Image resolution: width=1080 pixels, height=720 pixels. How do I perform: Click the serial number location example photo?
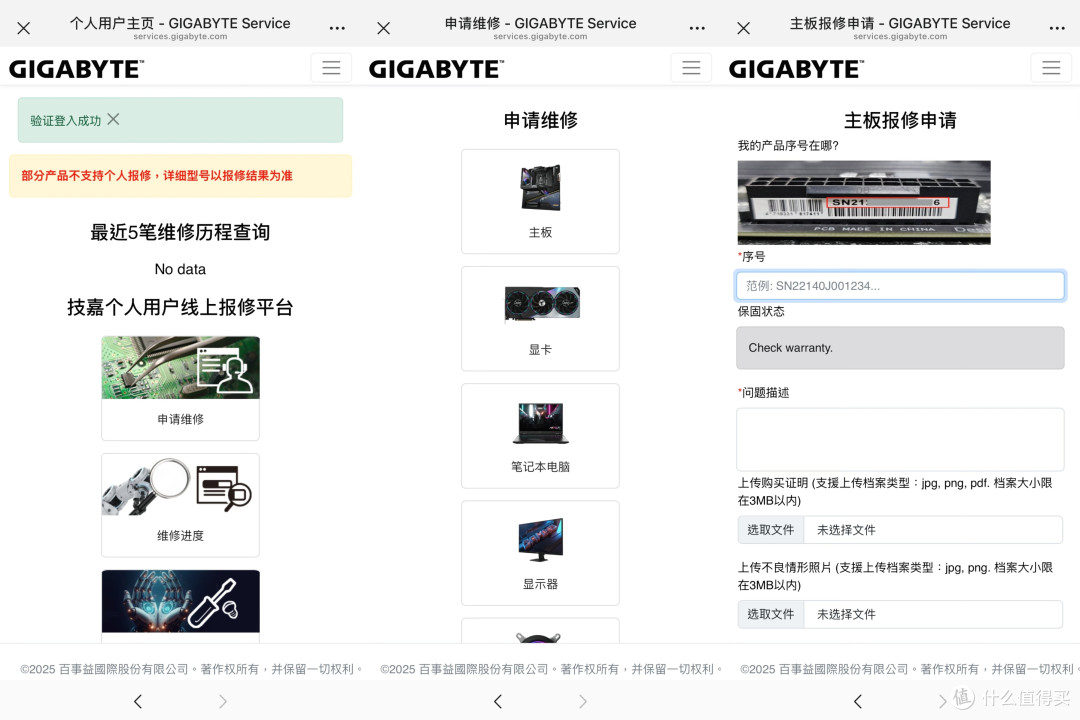[864, 203]
